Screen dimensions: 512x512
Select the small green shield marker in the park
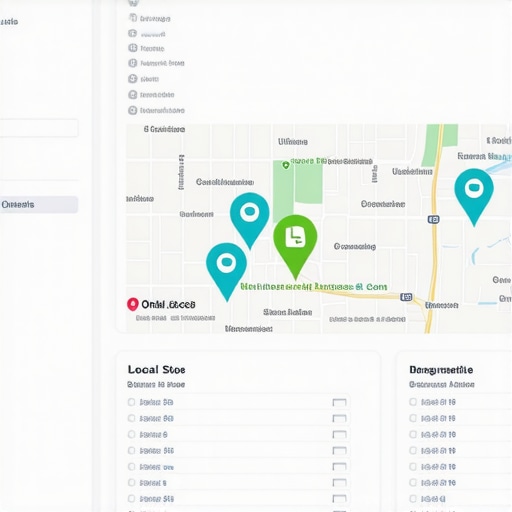pyautogui.click(x=286, y=165)
